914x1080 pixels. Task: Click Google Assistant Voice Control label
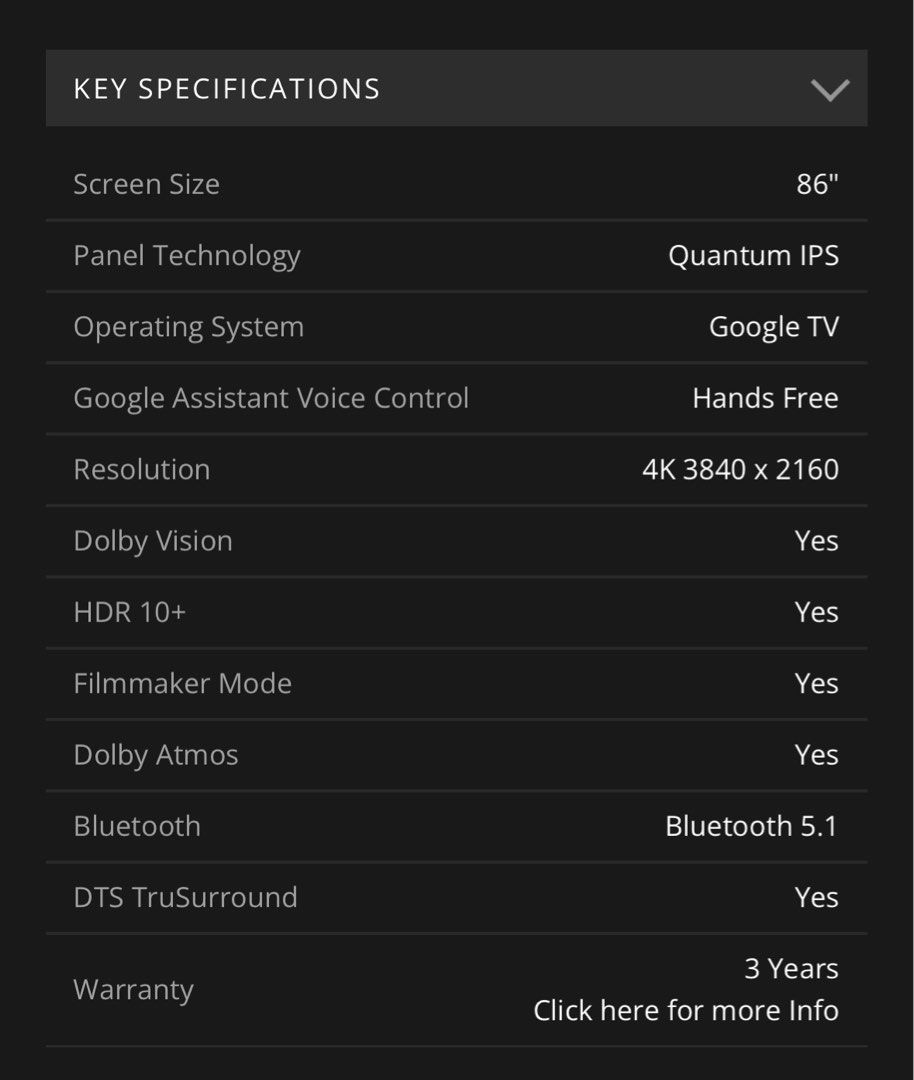271,398
